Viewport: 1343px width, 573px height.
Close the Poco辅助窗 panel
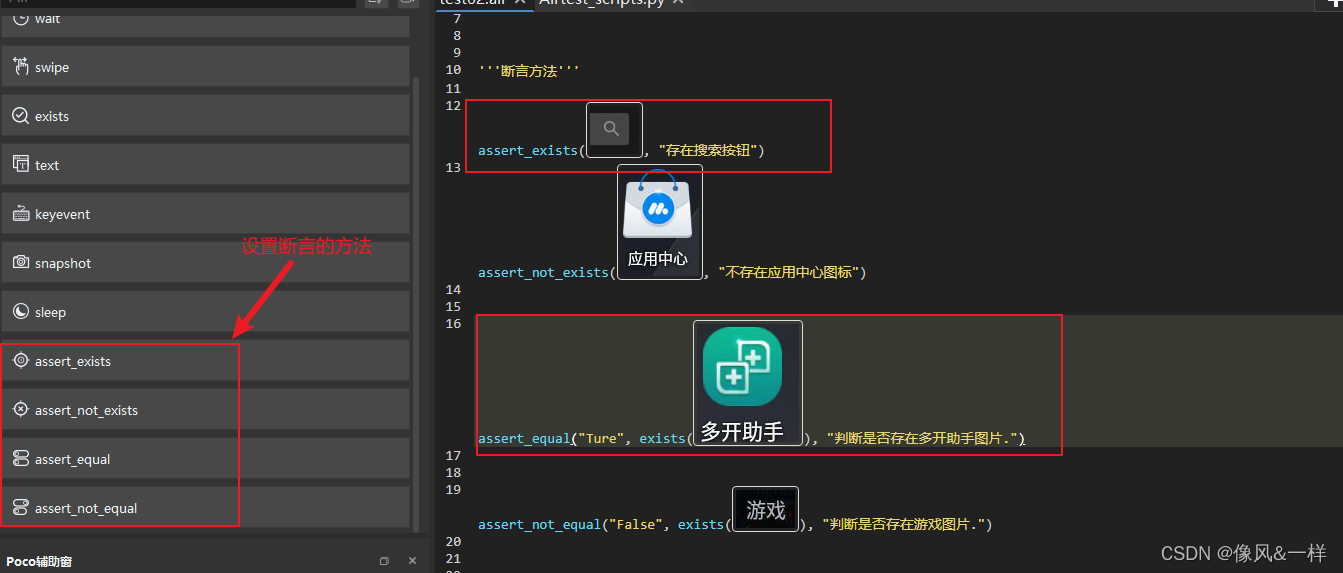pos(412,561)
